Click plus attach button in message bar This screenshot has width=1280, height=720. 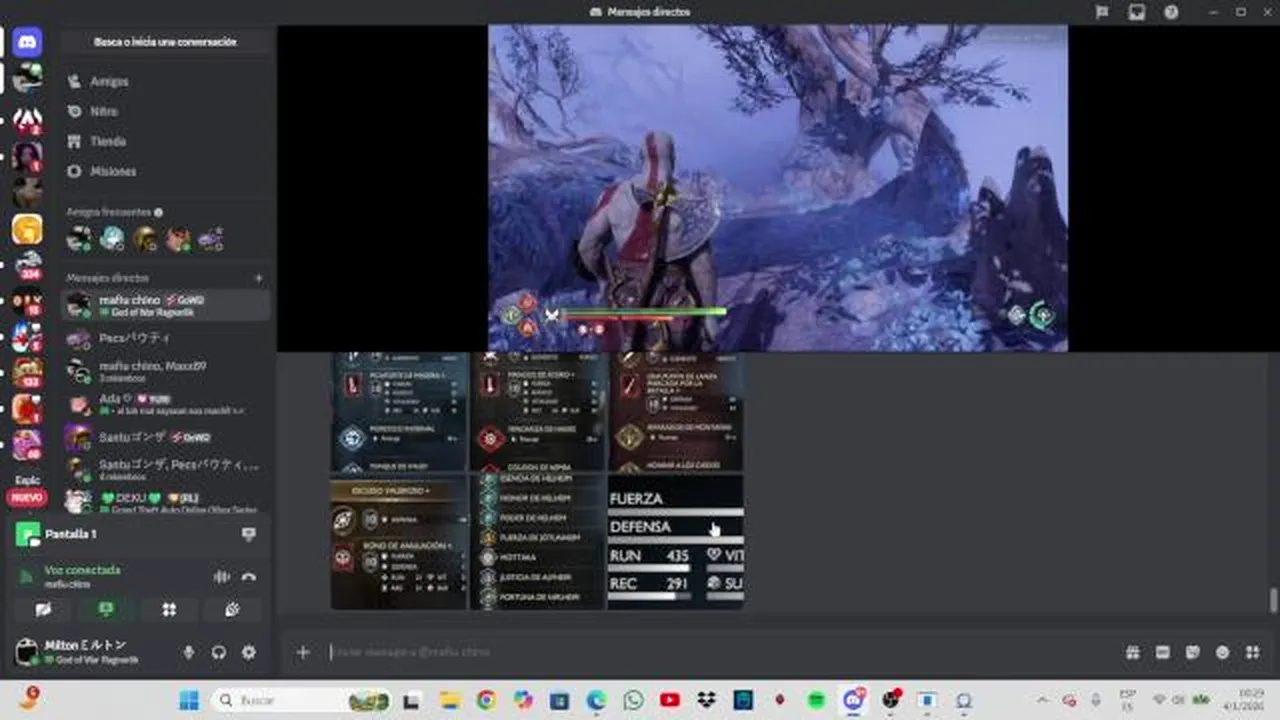coord(303,652)
